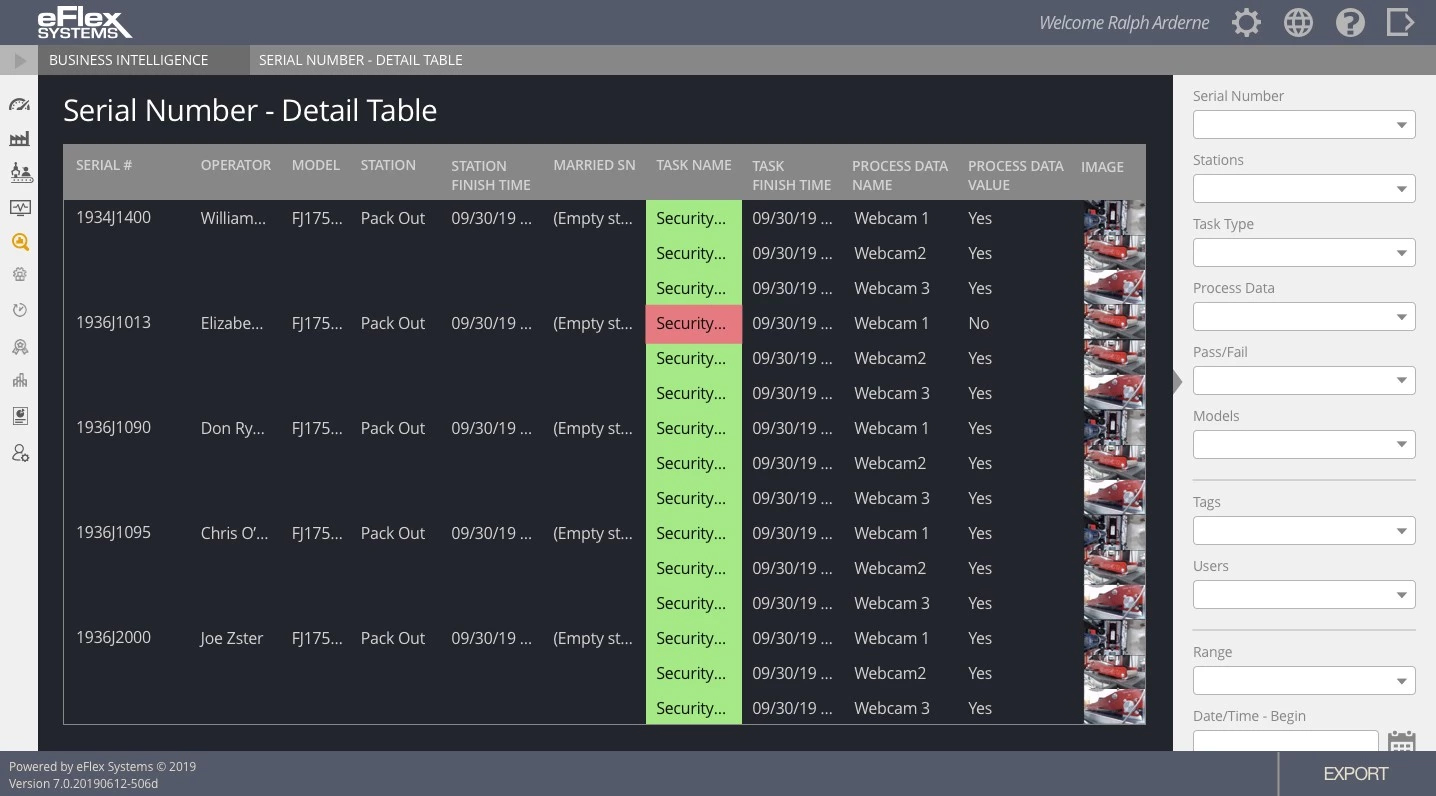
Task: Change language using the globe icon
Action: [1298, 22]
